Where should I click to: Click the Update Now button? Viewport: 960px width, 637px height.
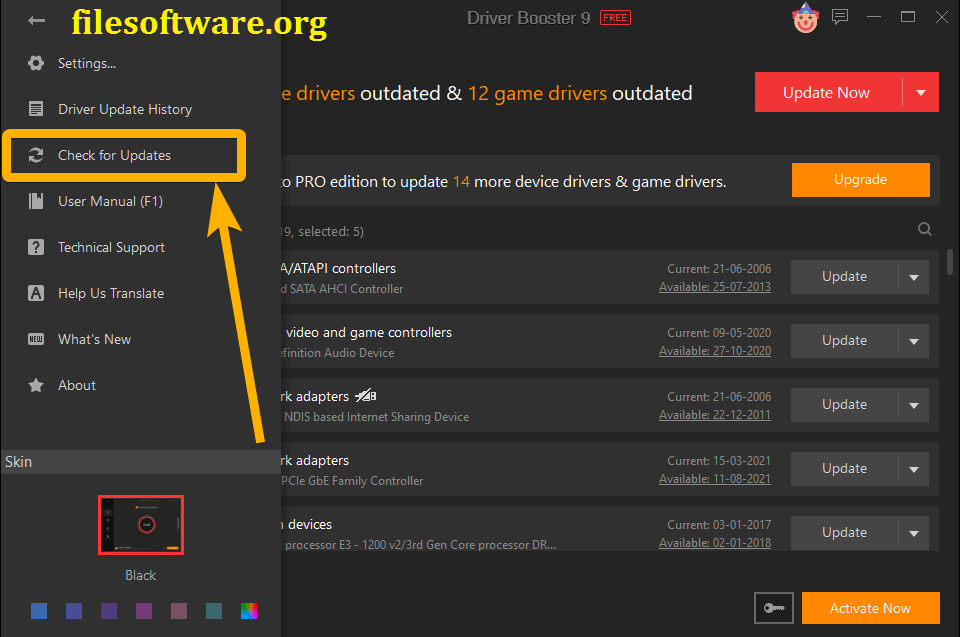pyautogui.click(x=828, y=92)
